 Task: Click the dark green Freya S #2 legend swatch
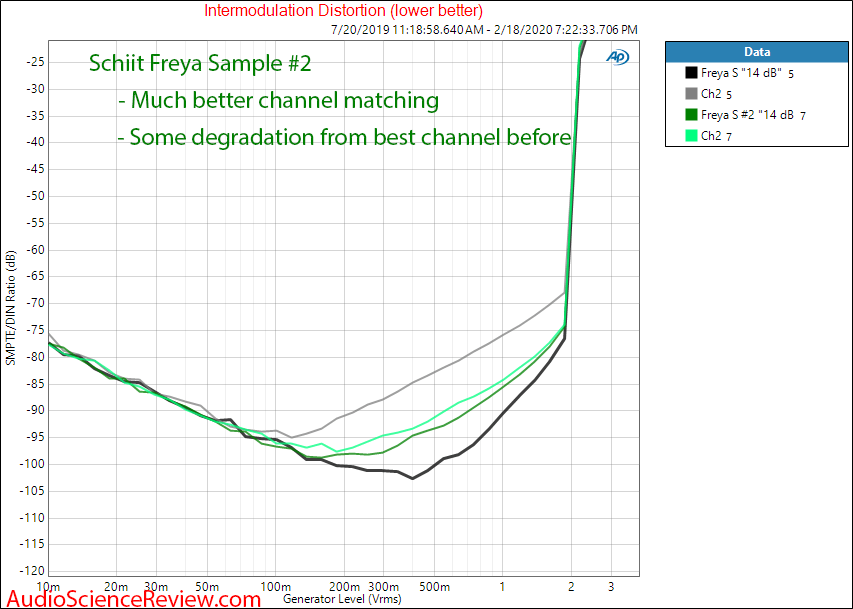pos(691,115)
